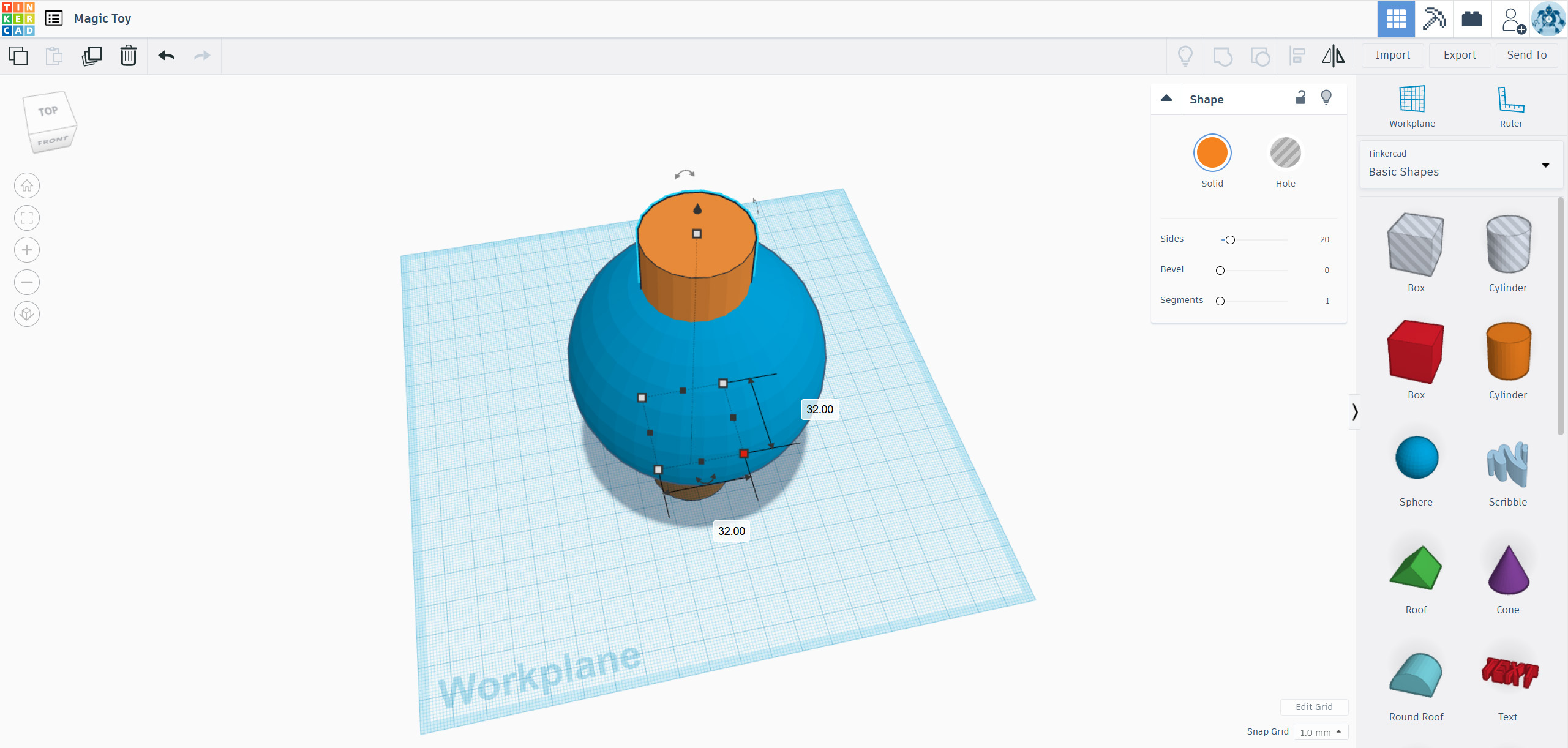This screenshot has height=748, width=1568.
Task: Toggle shape visibility with the lightbulb icon
Action: tap(1326, 98)
